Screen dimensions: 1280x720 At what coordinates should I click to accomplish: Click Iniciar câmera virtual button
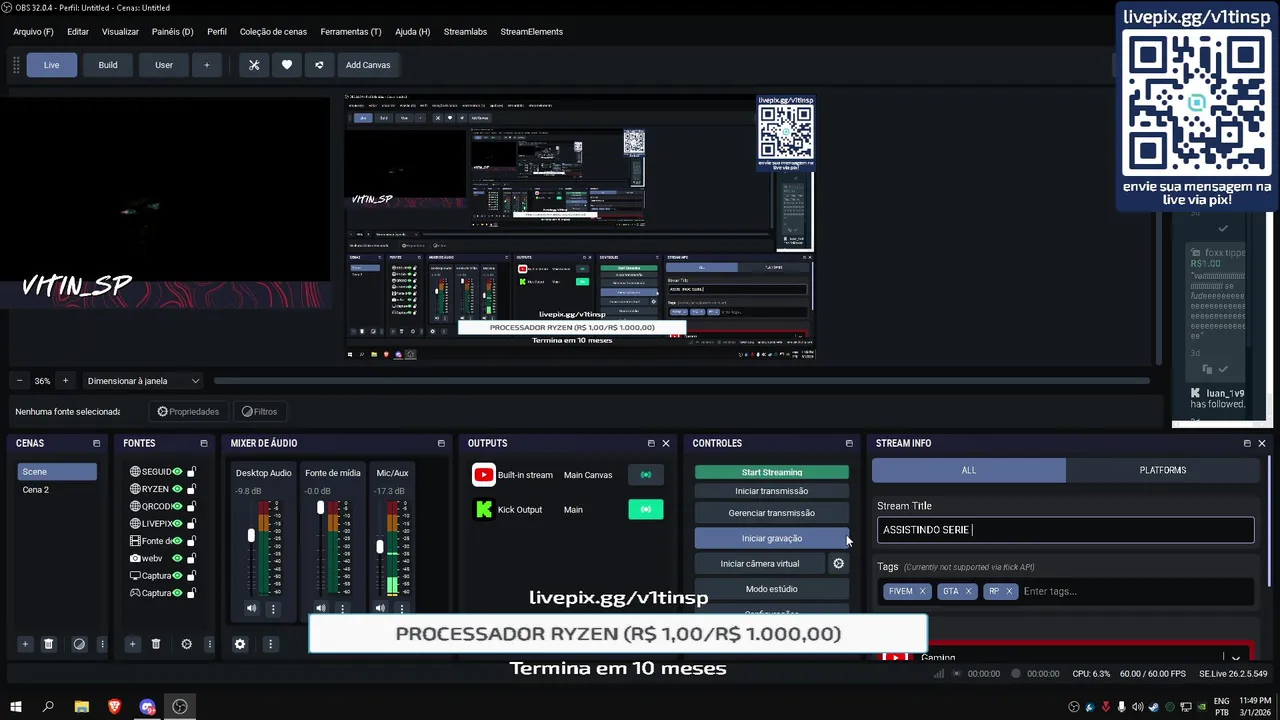760,563
